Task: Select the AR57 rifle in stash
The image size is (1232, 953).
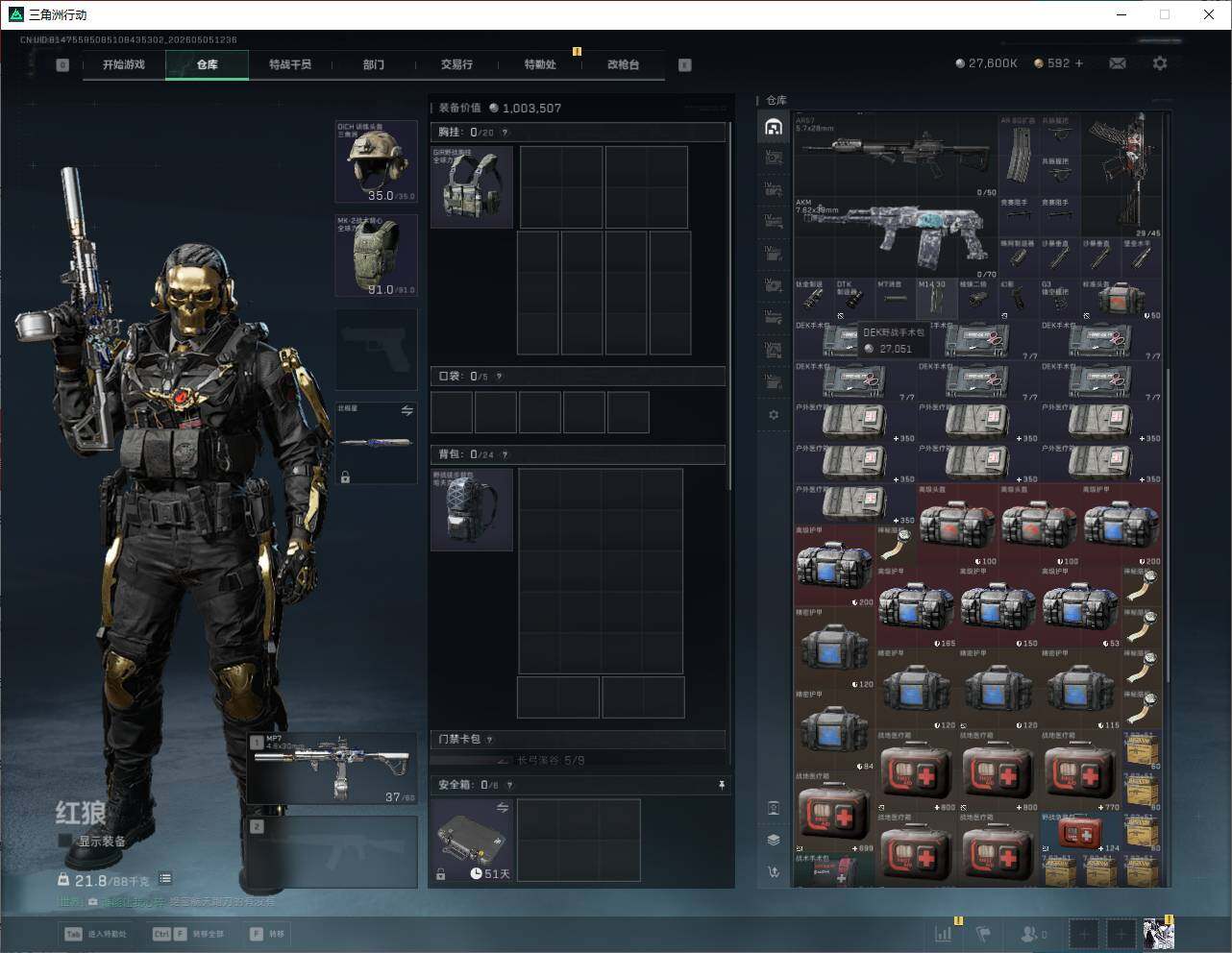Action: point(896,156)
